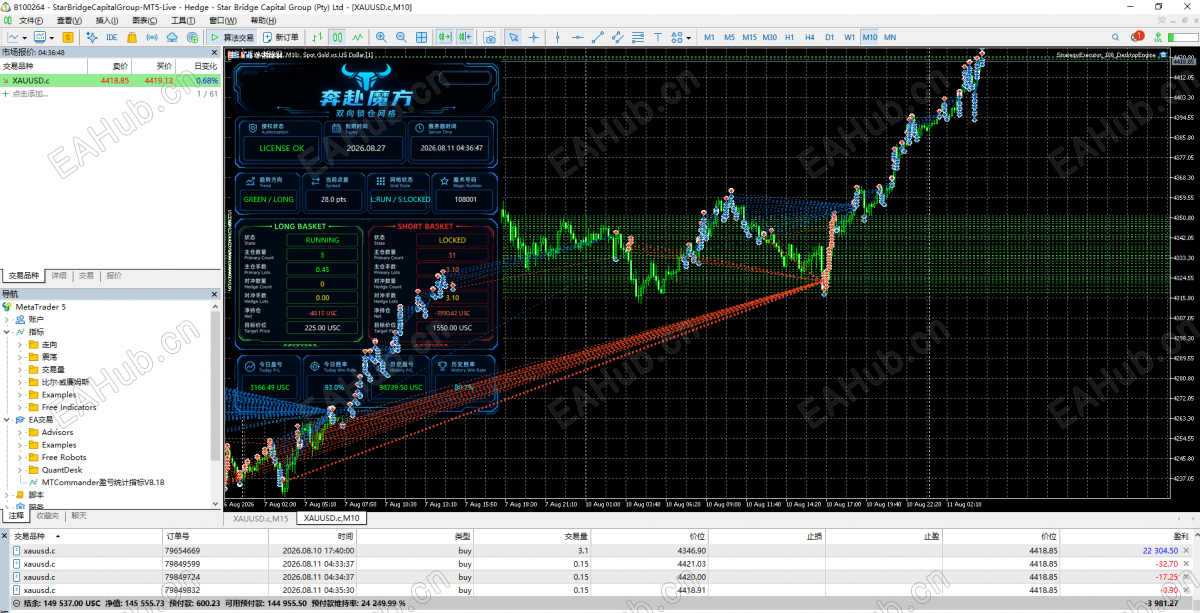This screenshot has width=1200, height=613.
Task: Click the yellow dollar depth-of-market icon
Action: (x=68, y=37)
